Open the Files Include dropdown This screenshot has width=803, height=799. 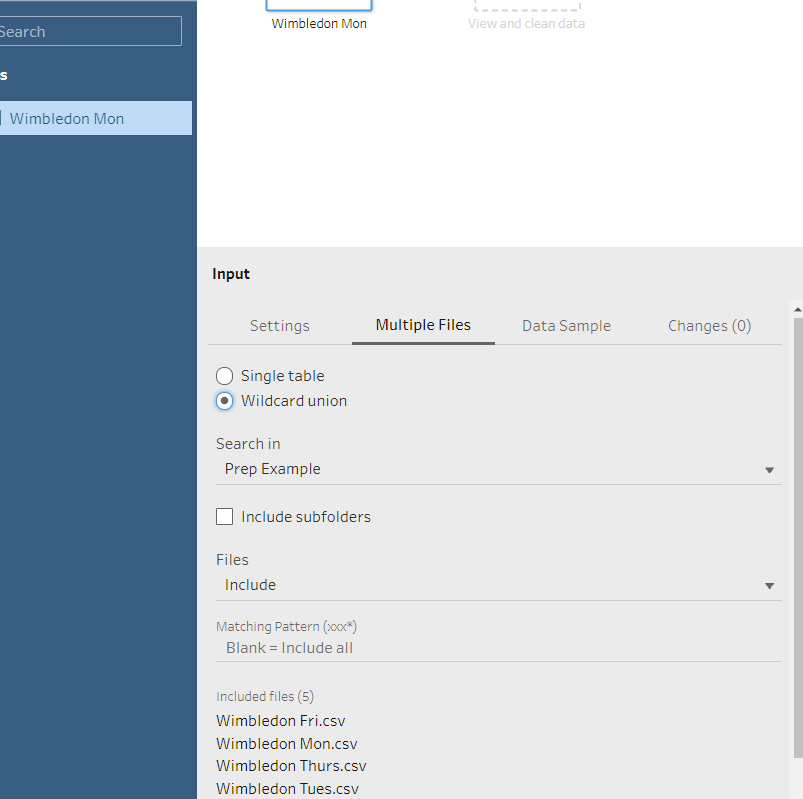pos(498,585)
